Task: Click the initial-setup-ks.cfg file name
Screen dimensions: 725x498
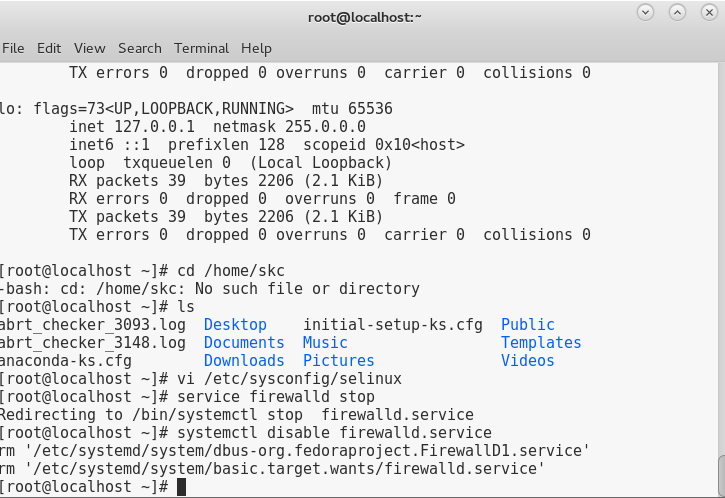Action: (x=393, y=325)
